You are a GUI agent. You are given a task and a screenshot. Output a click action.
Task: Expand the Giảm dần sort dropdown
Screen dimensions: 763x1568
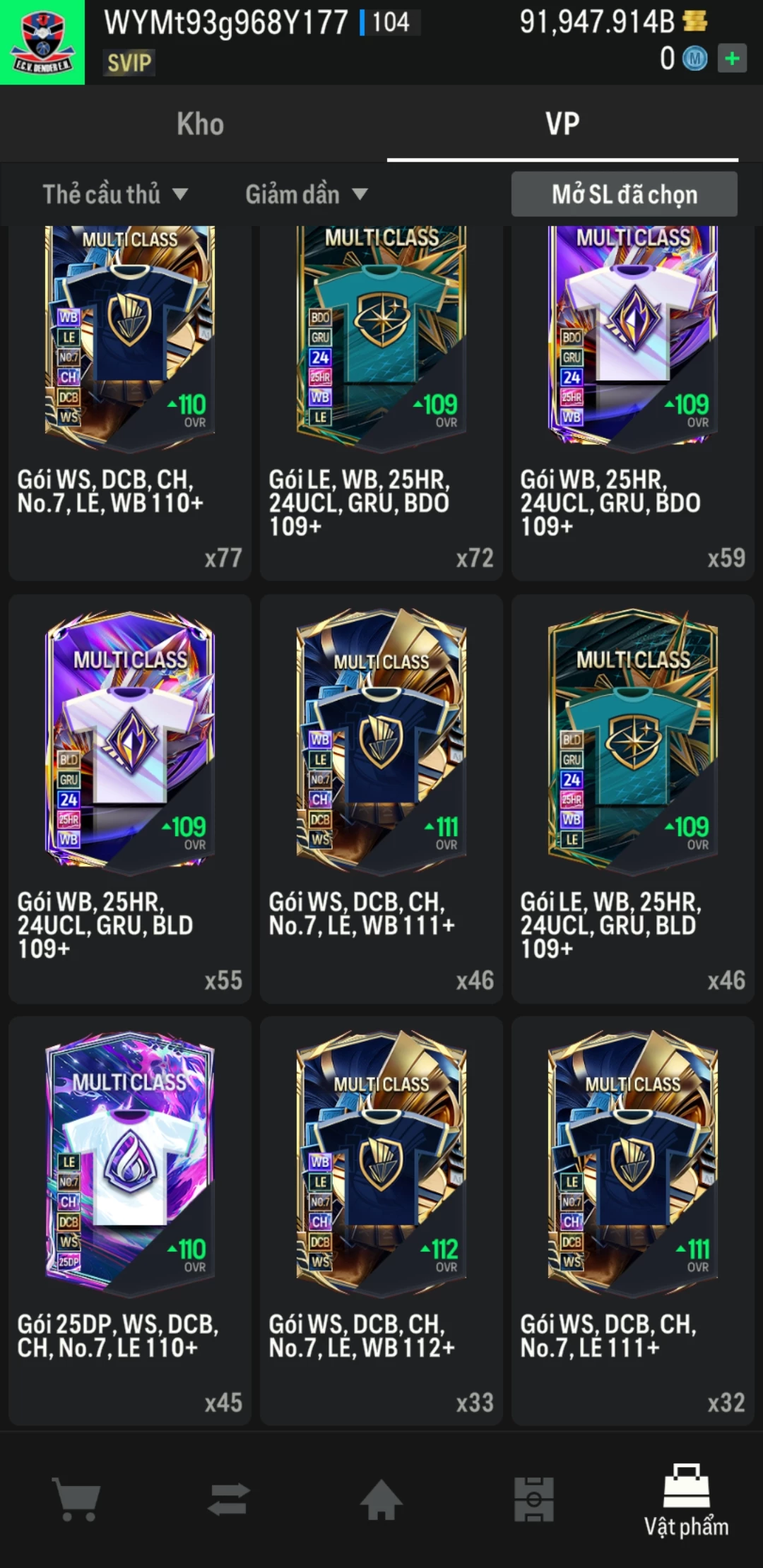point(307,194)
